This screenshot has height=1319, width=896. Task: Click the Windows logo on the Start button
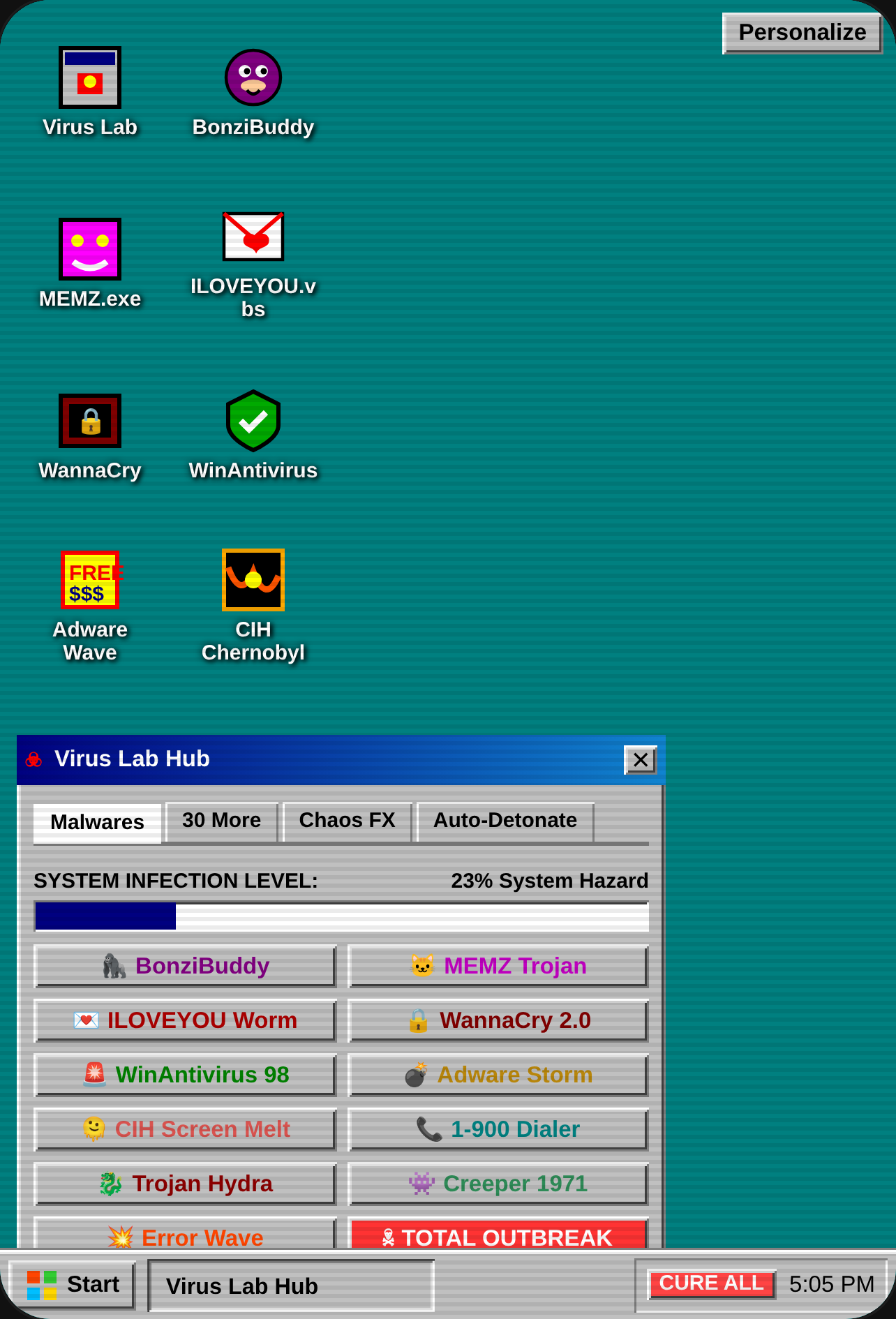pyautogui.click(x=42, y=1285)
